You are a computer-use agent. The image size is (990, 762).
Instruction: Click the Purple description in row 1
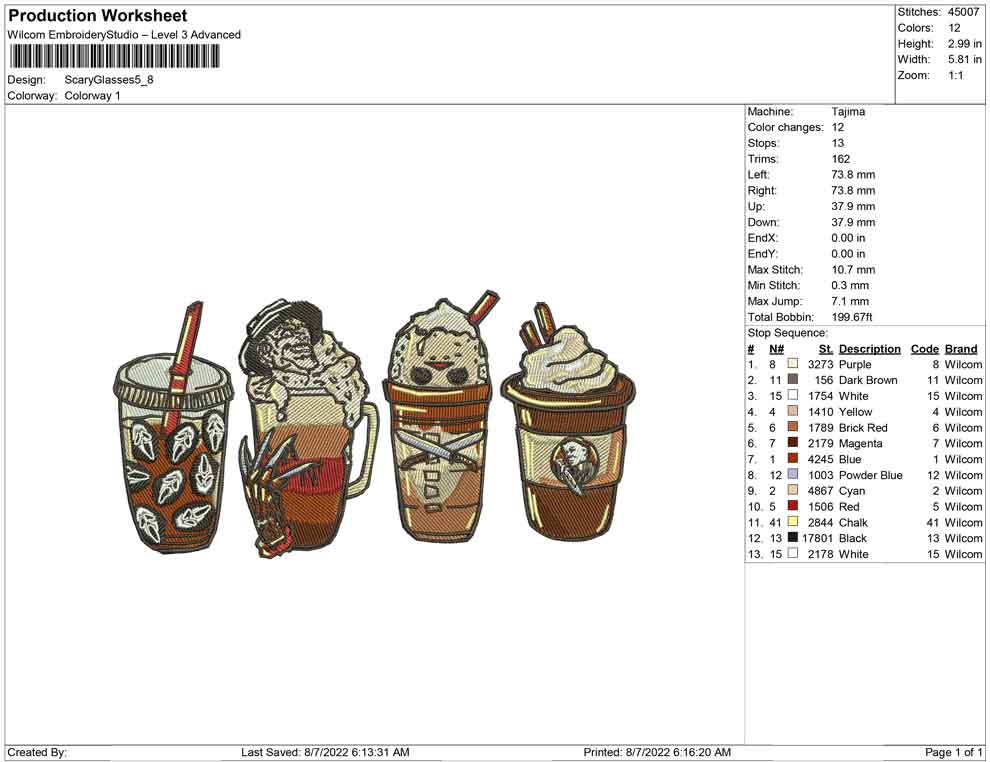click(x=855, y=364)
